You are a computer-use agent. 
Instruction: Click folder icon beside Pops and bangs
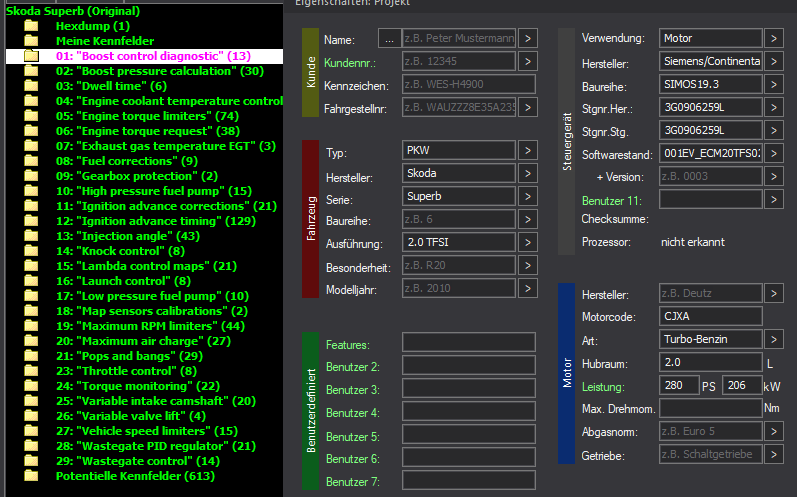31,356
